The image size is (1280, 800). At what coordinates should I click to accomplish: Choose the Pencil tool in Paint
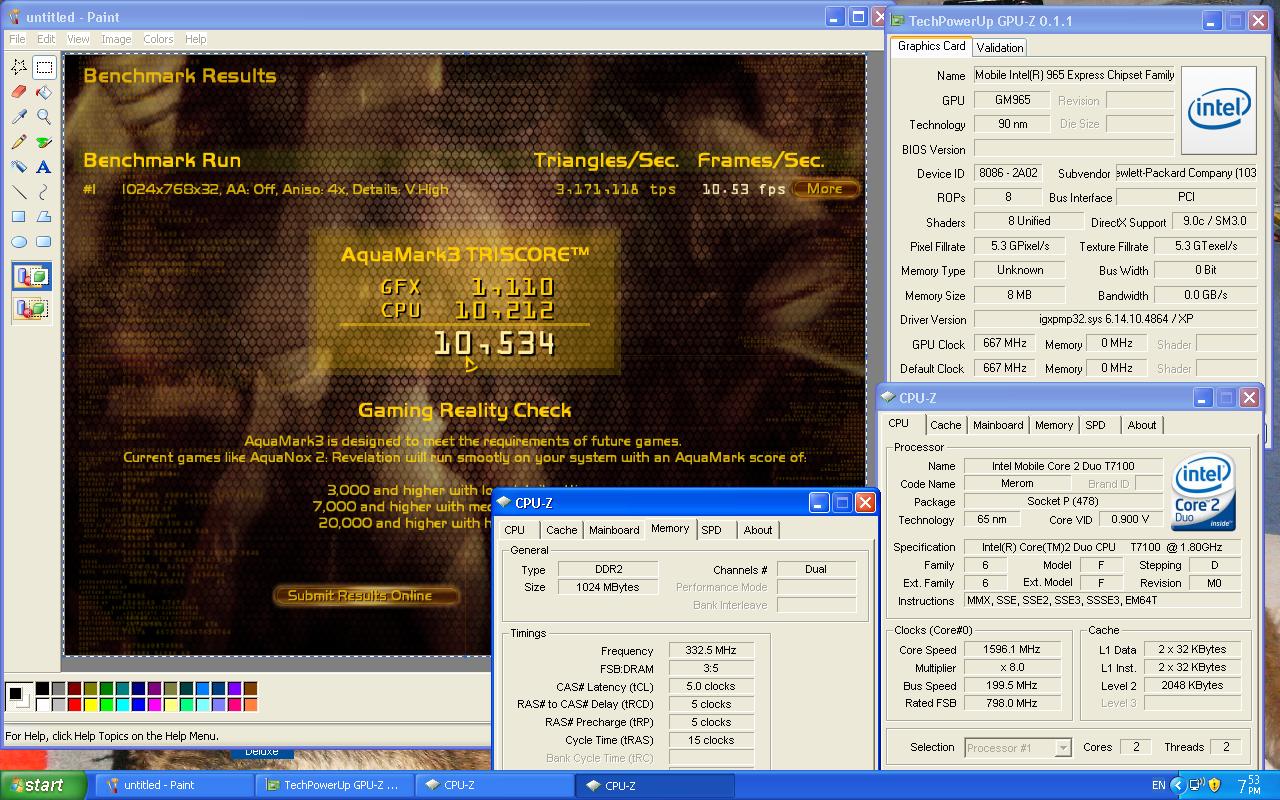(x=19, y=142)
